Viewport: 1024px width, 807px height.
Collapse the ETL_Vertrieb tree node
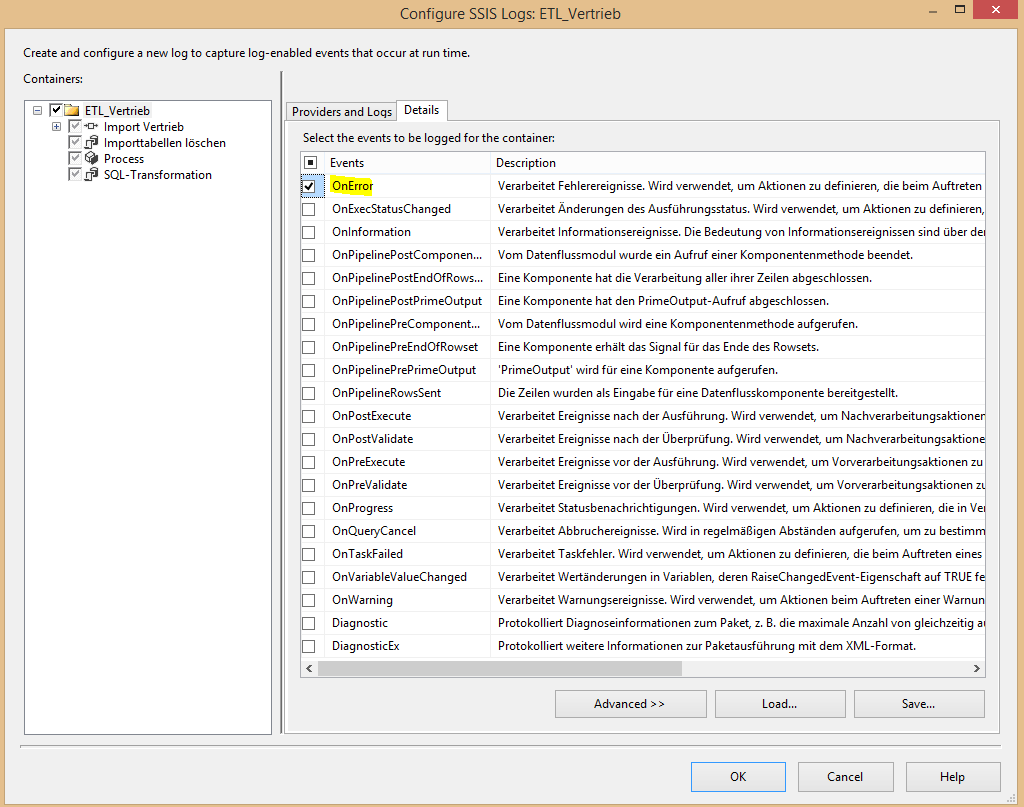click(37, 110)
